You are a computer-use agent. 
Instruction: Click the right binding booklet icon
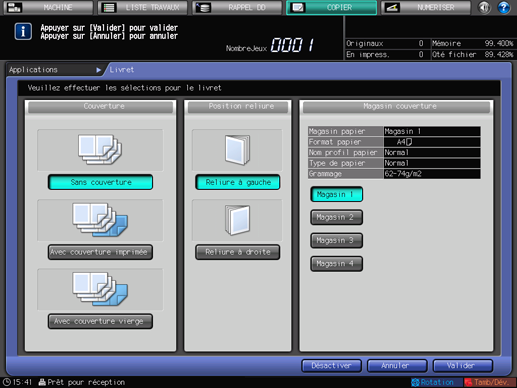point(237,220)
